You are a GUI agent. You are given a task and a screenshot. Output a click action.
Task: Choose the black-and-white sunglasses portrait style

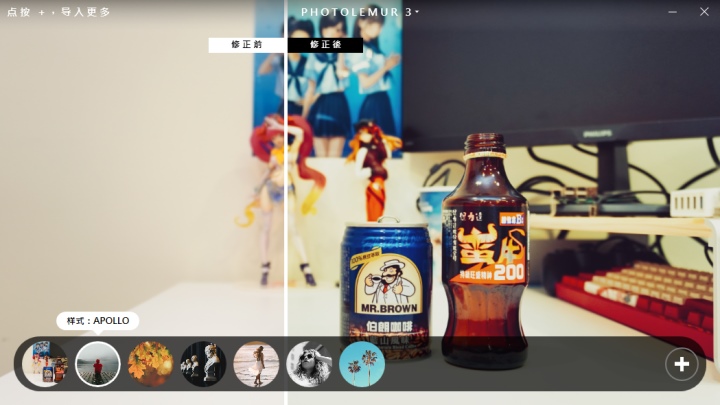tap(309, 364)
